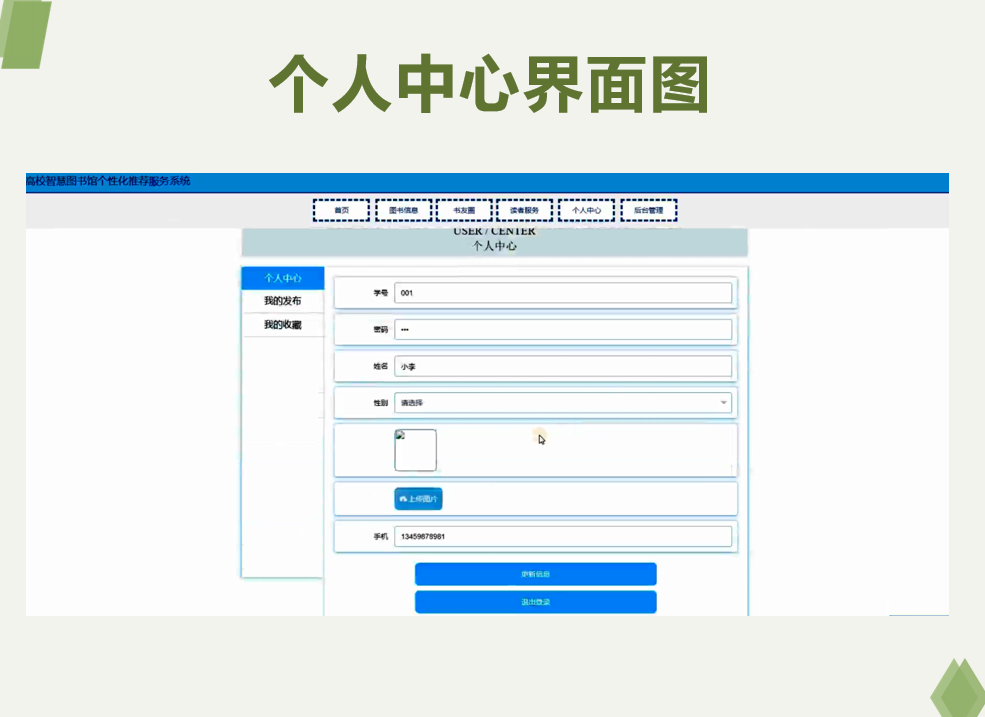Focus the 密码 password field

pyautogui.click(x=563, y=329)
